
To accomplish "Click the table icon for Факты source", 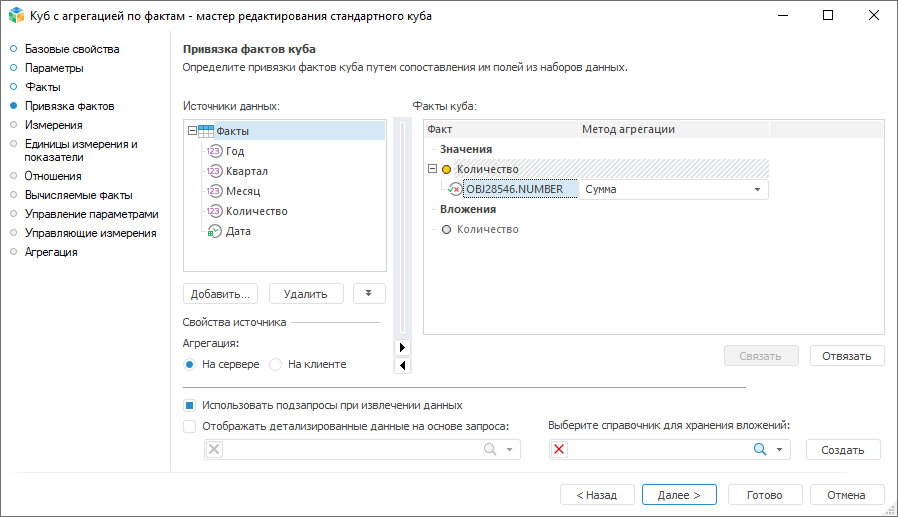I will tap(205, 131).
